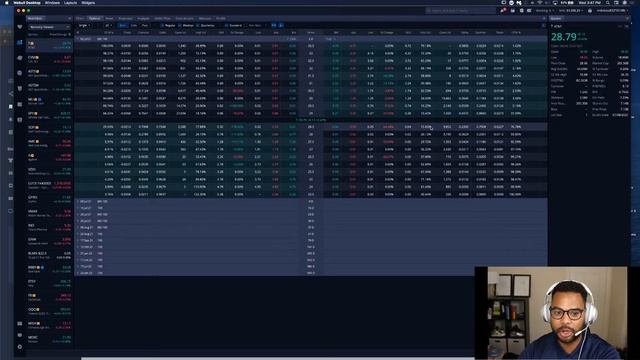640x360 pixels.
Task: Open the Apple menu
Action: (7, 2)
